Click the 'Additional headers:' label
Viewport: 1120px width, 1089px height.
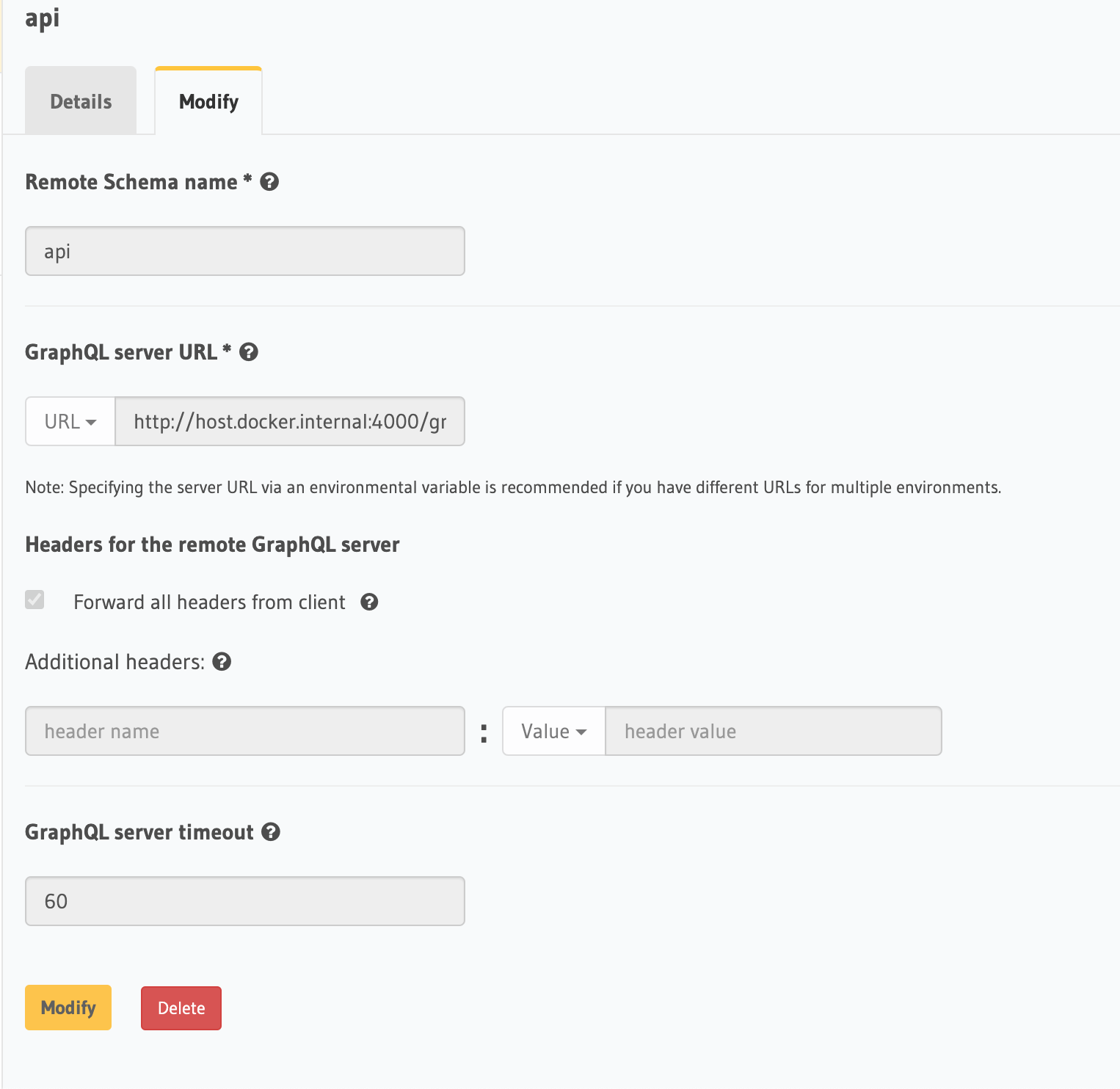coord(115,662)
